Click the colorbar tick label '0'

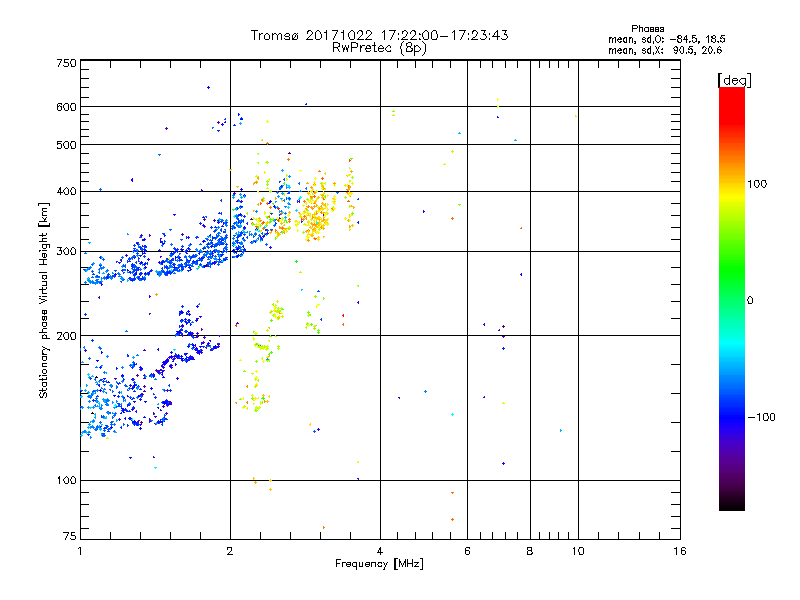point(750,301)
